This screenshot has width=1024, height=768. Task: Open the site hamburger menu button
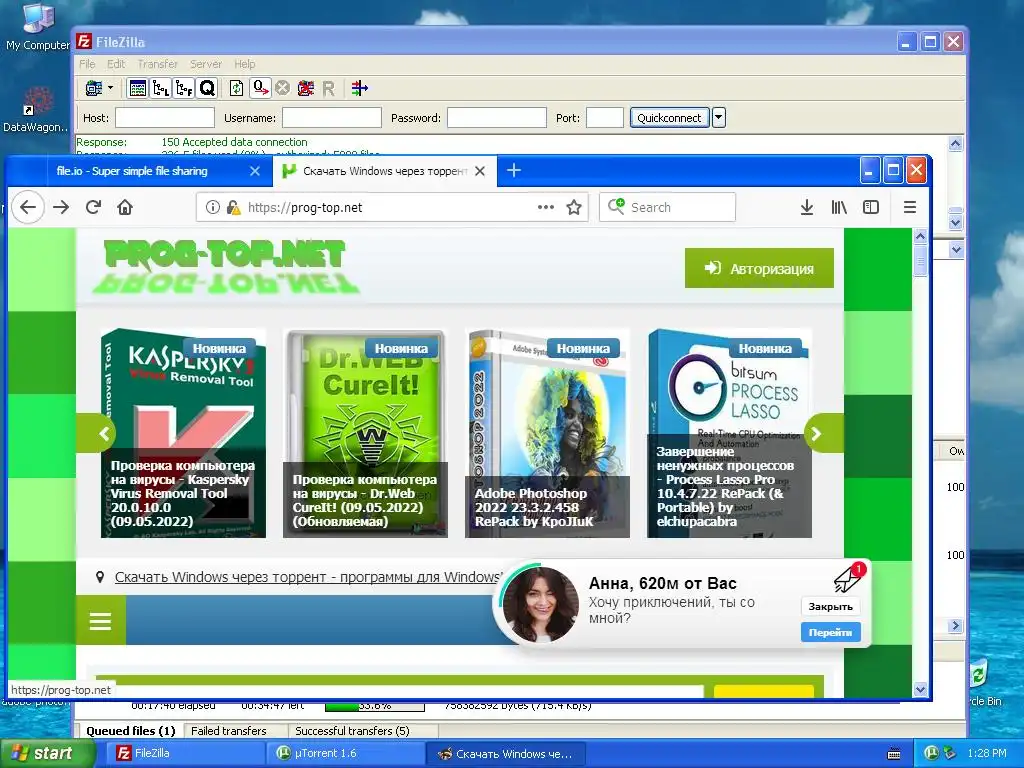pos(101,620)
